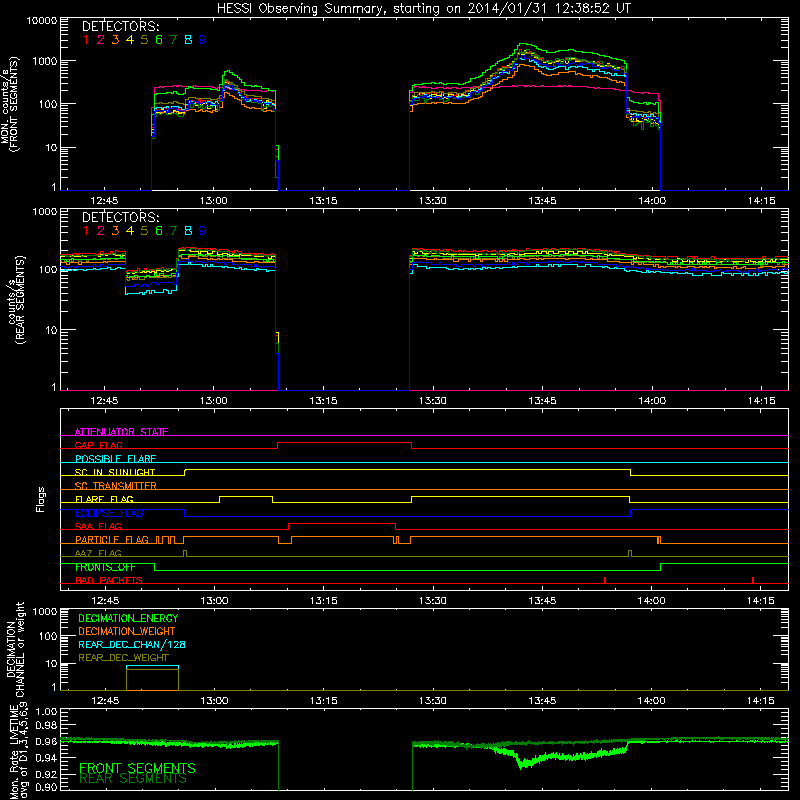Select detector 2 in the front segments legend
The image size is (800, 800).
click(x=101, y=40)
